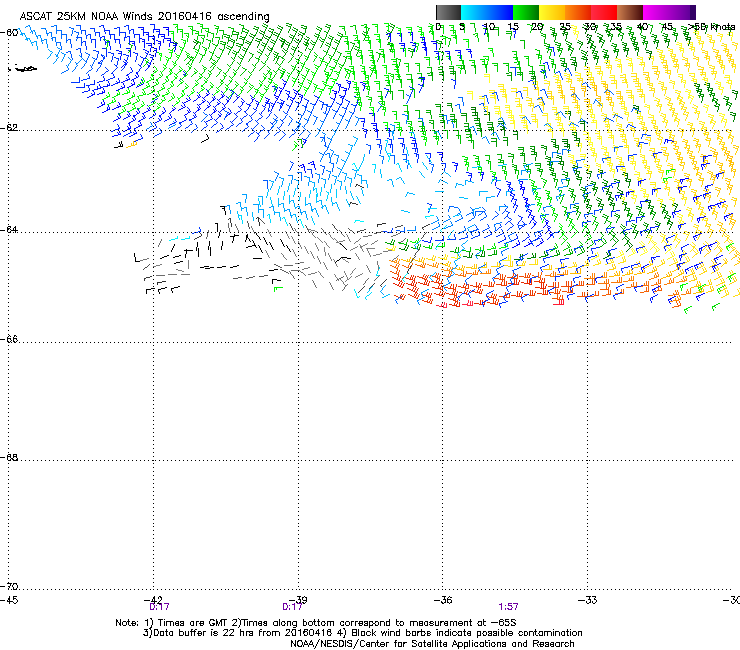Click the -42 longitude axis label
740x650 pixels.
click(x=153, y=599)
